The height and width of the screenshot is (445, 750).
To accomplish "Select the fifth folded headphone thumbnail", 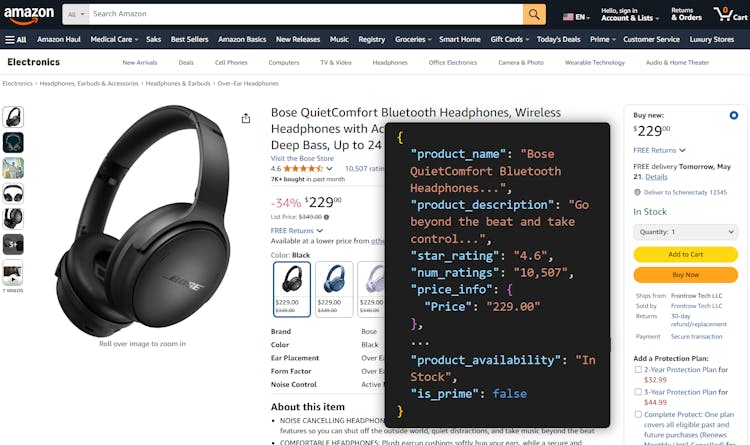I will pyautogui.click(x=13, y=219).
